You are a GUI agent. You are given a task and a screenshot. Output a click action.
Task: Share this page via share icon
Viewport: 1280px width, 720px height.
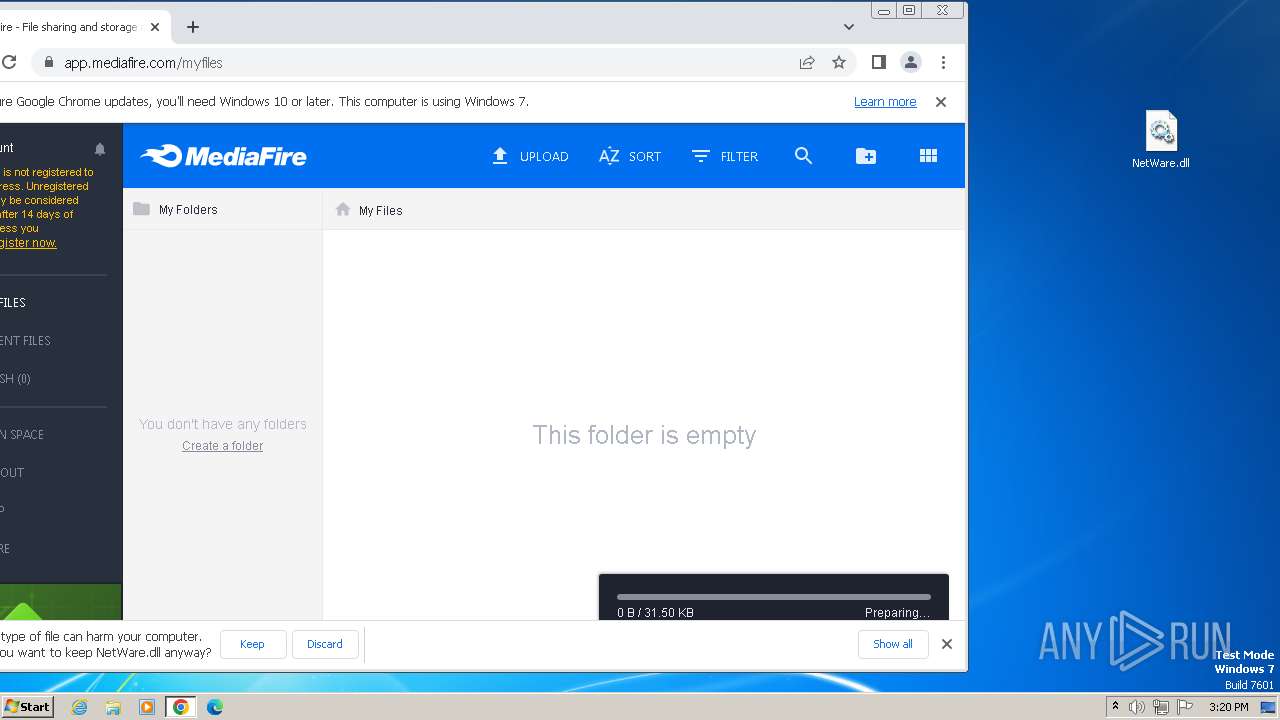click(x=807, y=62)
